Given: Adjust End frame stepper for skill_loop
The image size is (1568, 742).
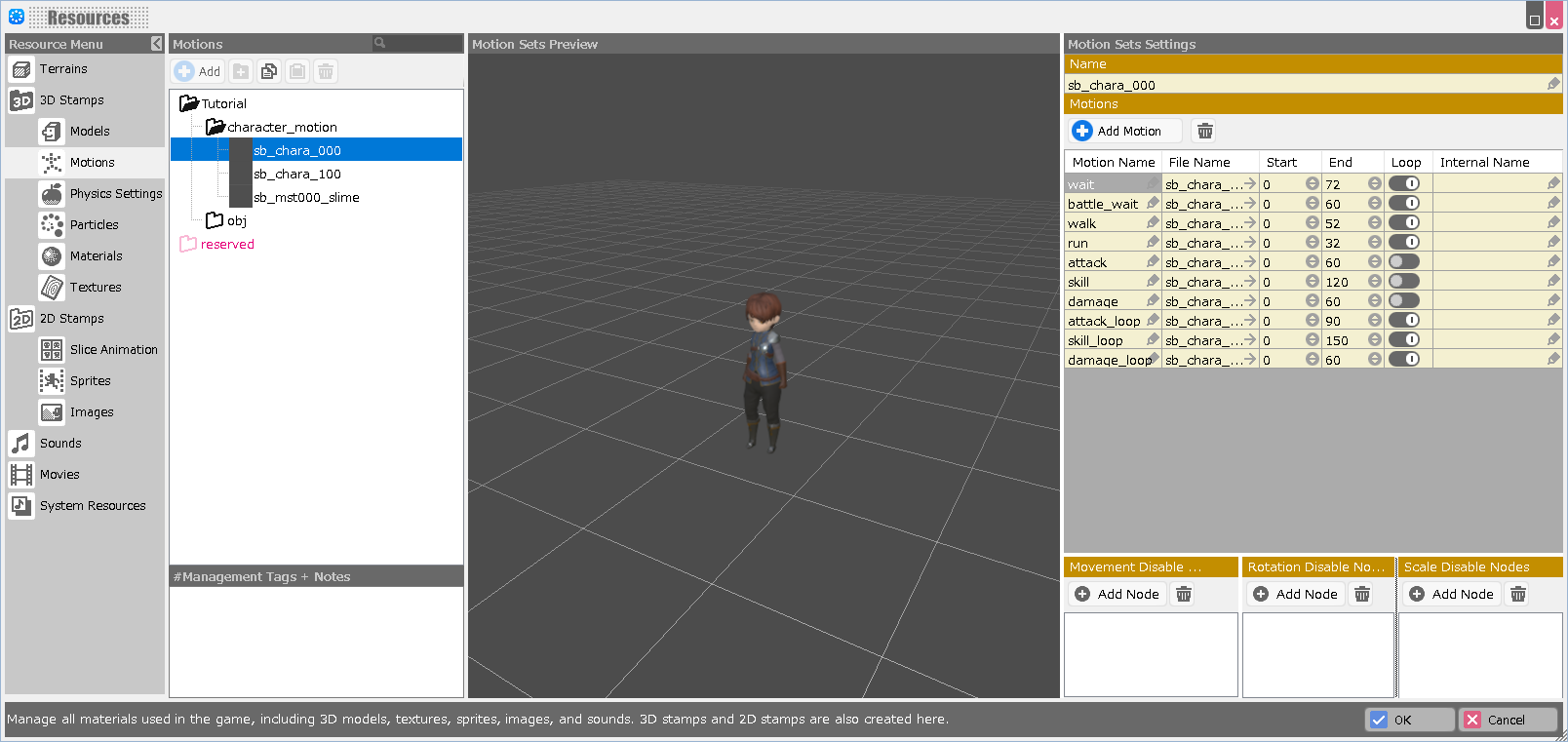Looking at the screenshot, I should tap(1374, 340).
